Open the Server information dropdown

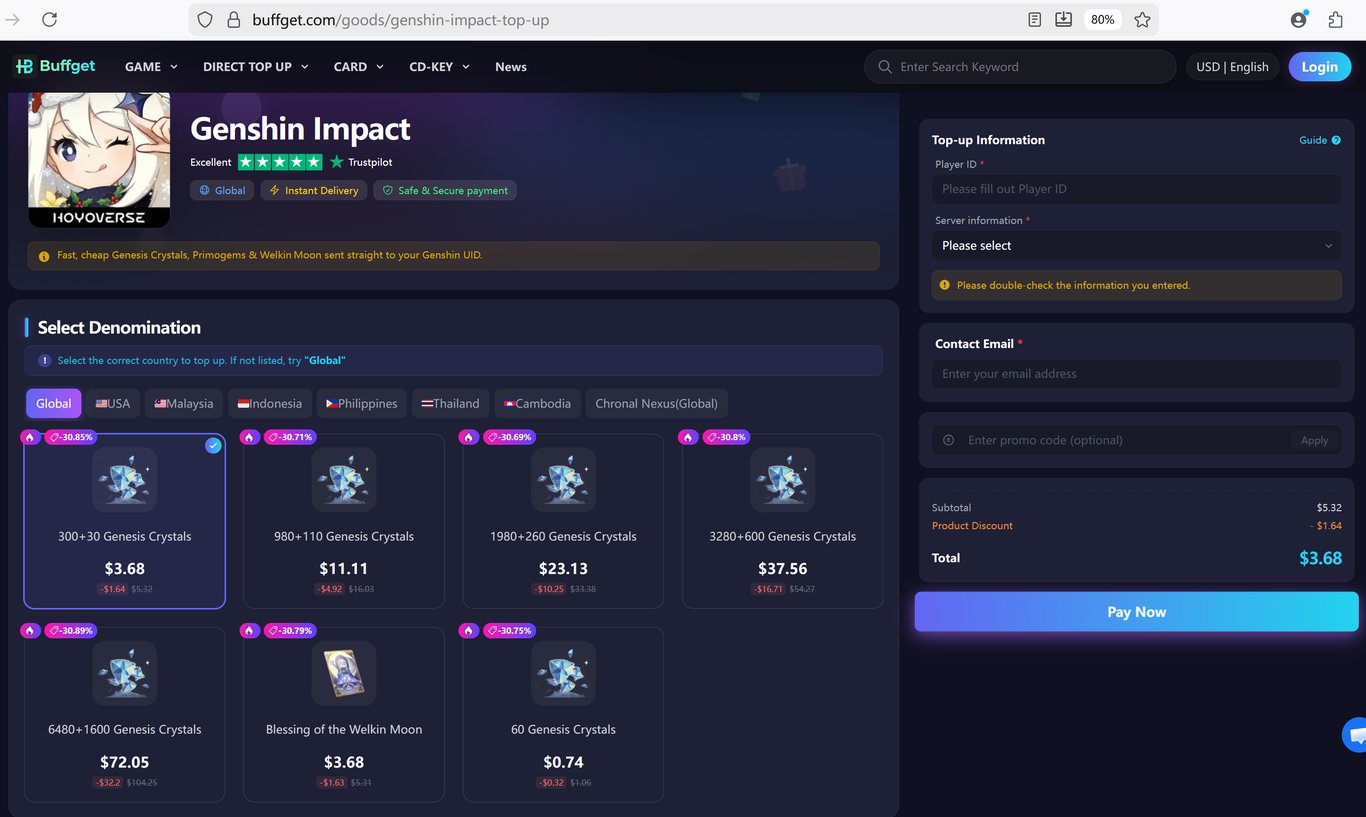1137,245
